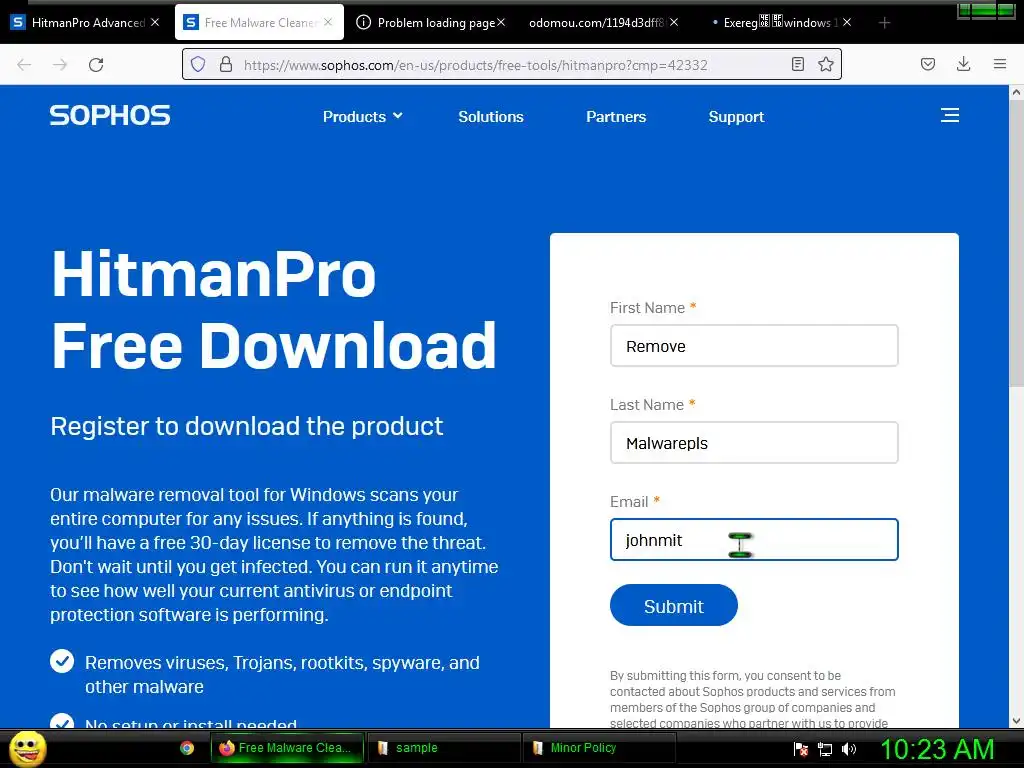
Task: Click the First Name field
Action: pyautogui.click(x=754, y=345)
